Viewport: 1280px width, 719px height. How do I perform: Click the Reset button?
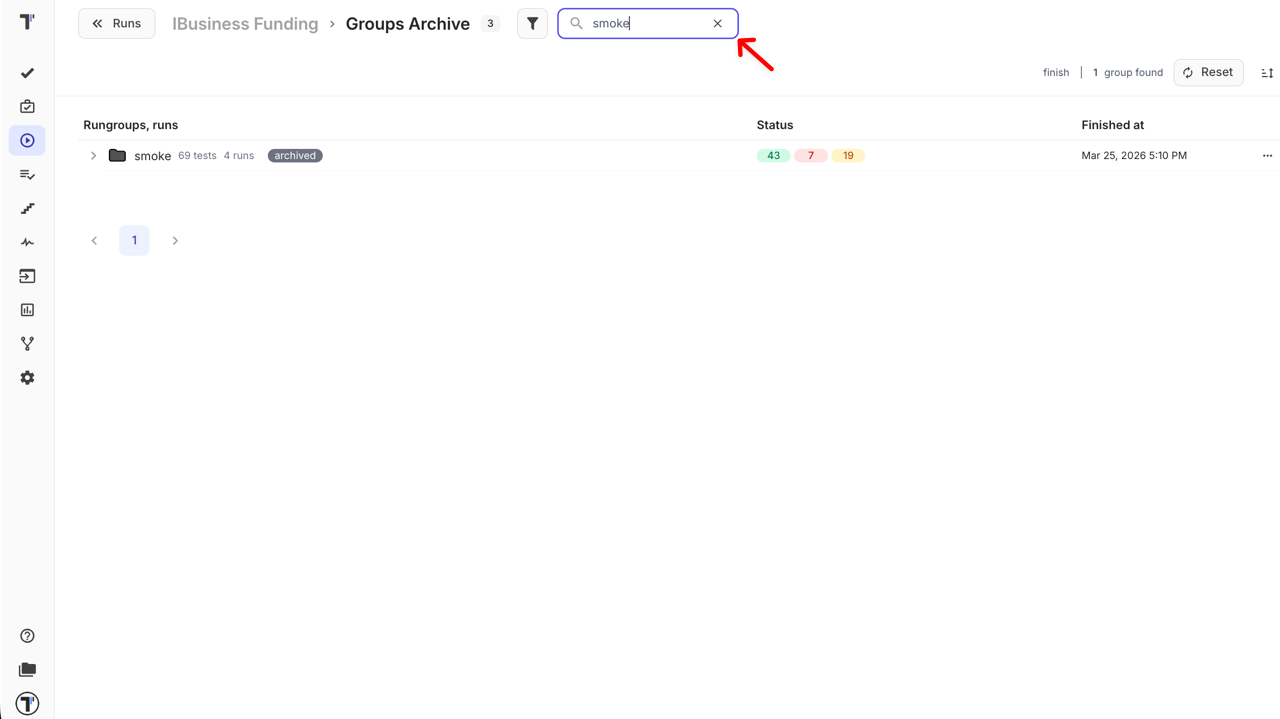point(1208,72)
